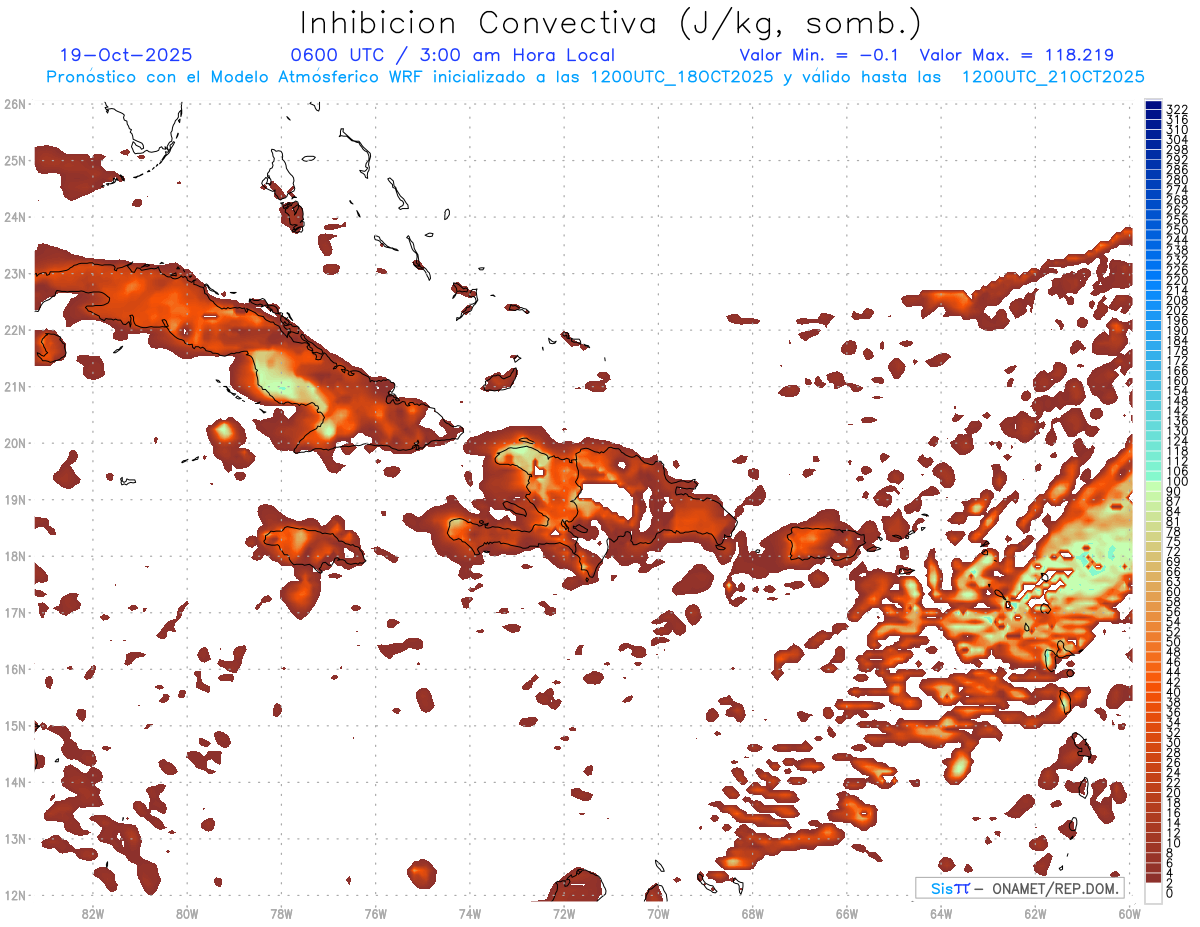Click the "208" color bar value

click(1177, 300)
